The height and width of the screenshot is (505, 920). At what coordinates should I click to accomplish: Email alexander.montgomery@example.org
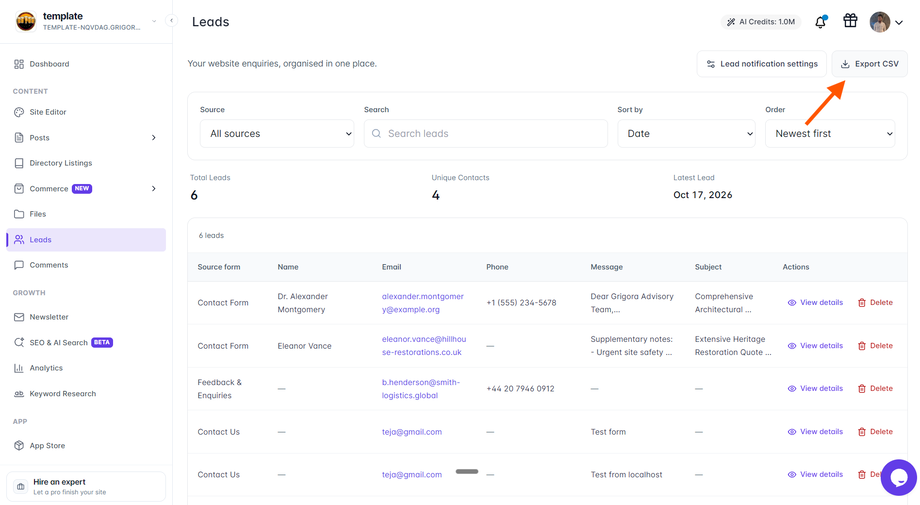(422, 303)
